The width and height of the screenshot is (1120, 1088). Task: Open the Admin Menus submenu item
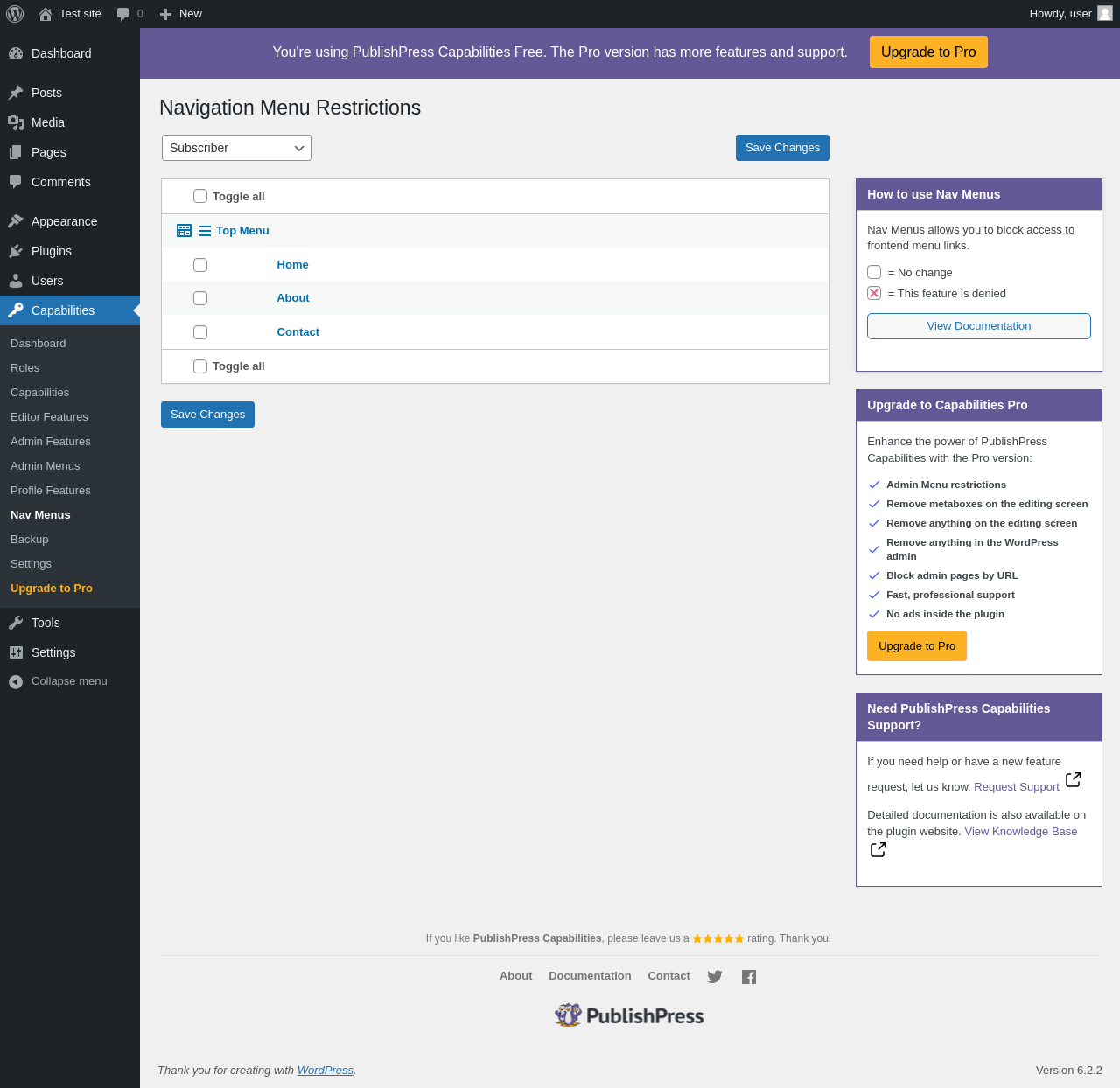coord(45,466)
